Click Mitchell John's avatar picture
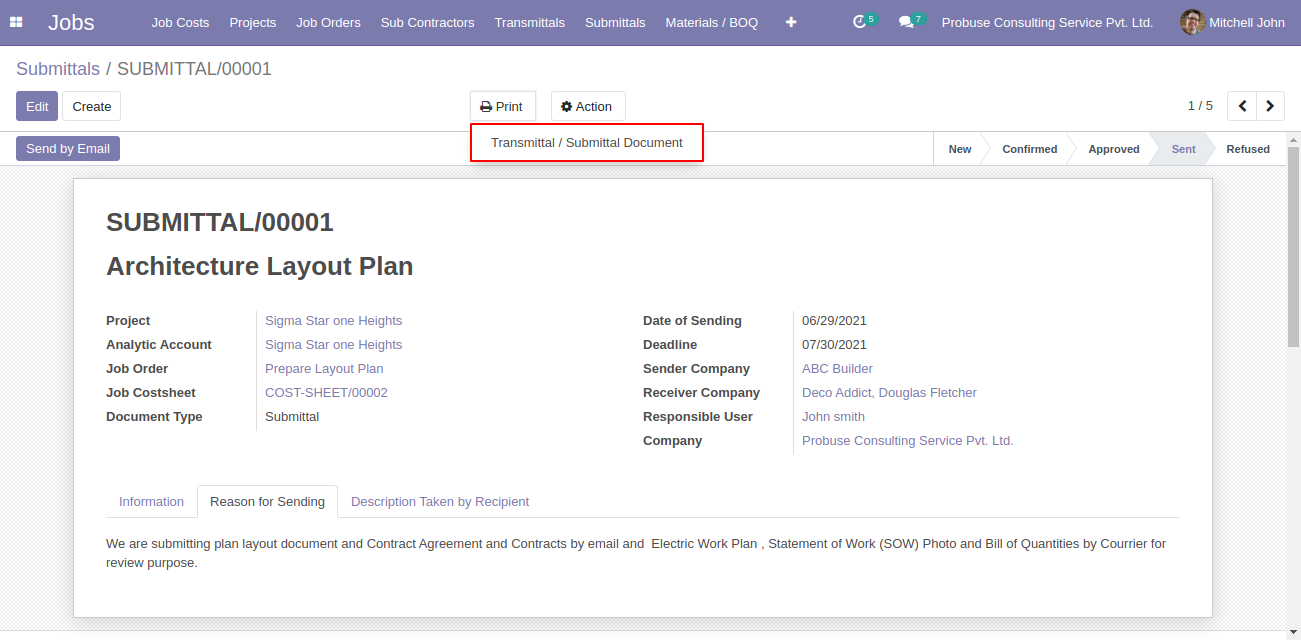1301x640 pixels. pyautogui.click(x=1192, y=22)
